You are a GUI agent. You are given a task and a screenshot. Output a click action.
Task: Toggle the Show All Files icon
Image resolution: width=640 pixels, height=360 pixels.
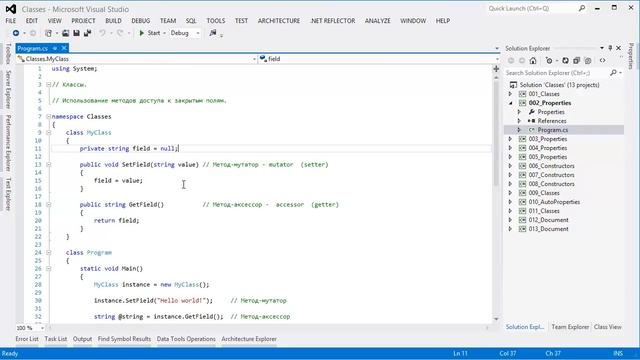click(588, 60)
